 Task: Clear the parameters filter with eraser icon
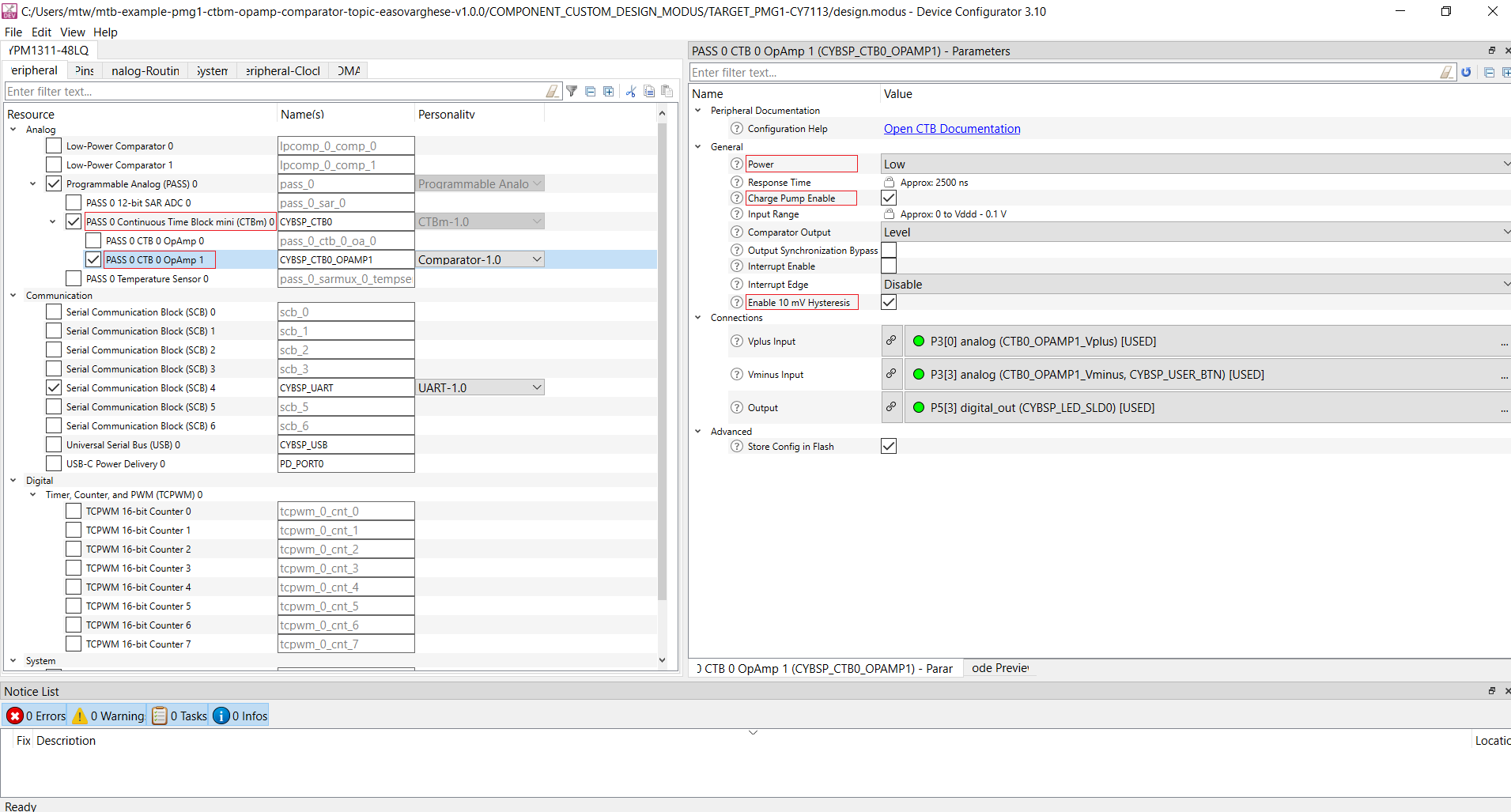pos(1446,73)
